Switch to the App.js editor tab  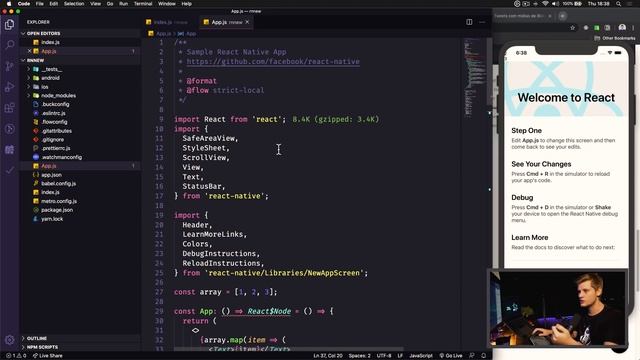[x=227, y=22]
